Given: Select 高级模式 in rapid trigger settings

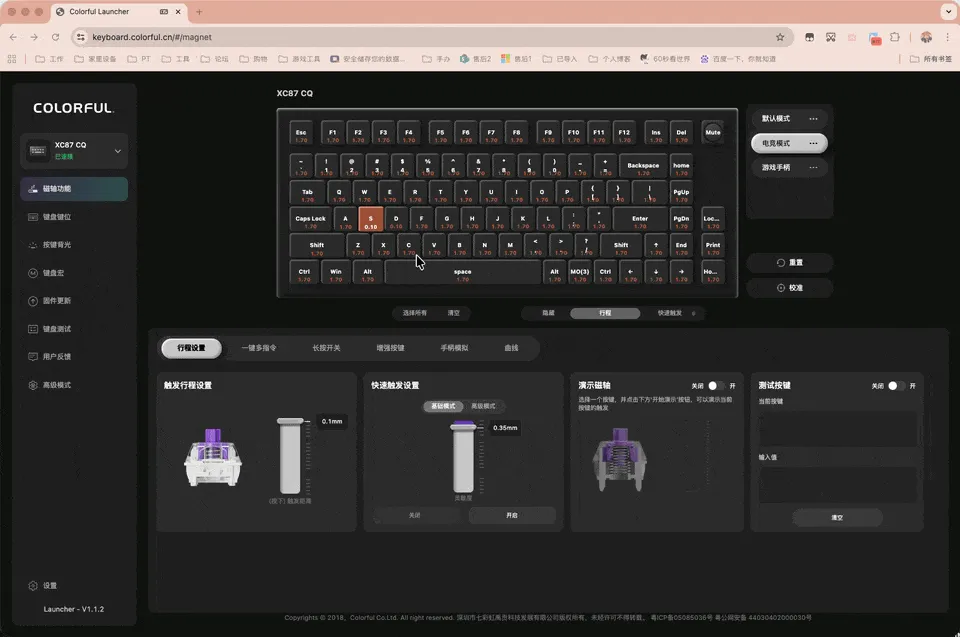Looking at the screenshot, I should pos(483,406).
